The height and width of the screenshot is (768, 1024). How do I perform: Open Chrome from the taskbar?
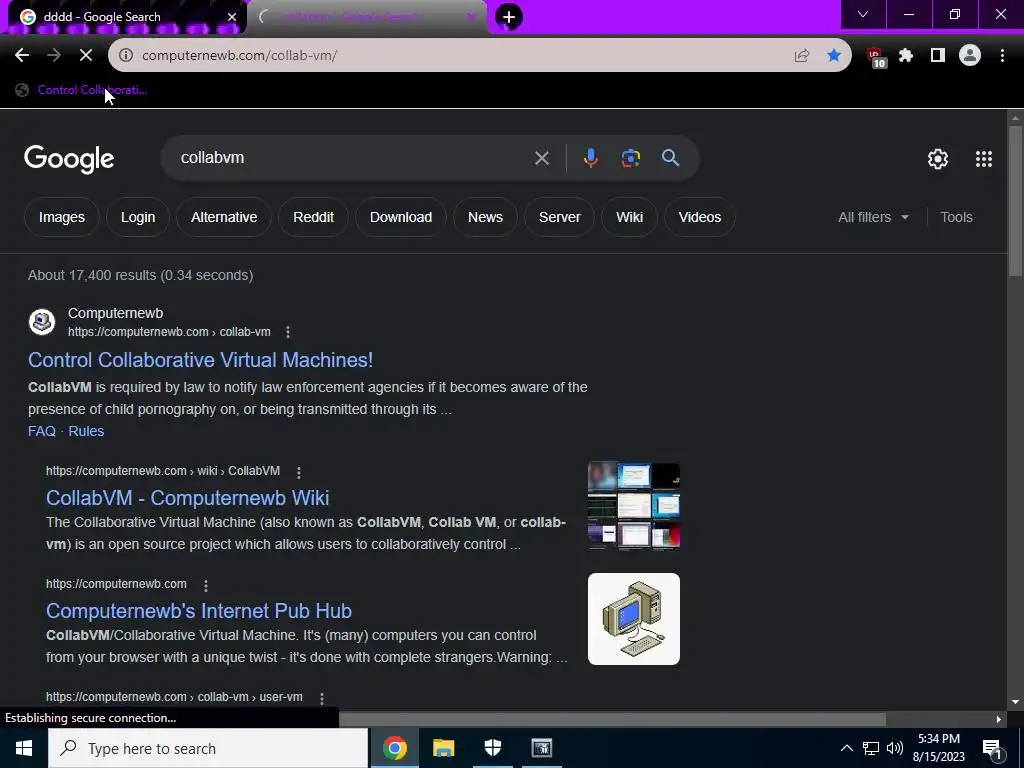click(394, 748)
